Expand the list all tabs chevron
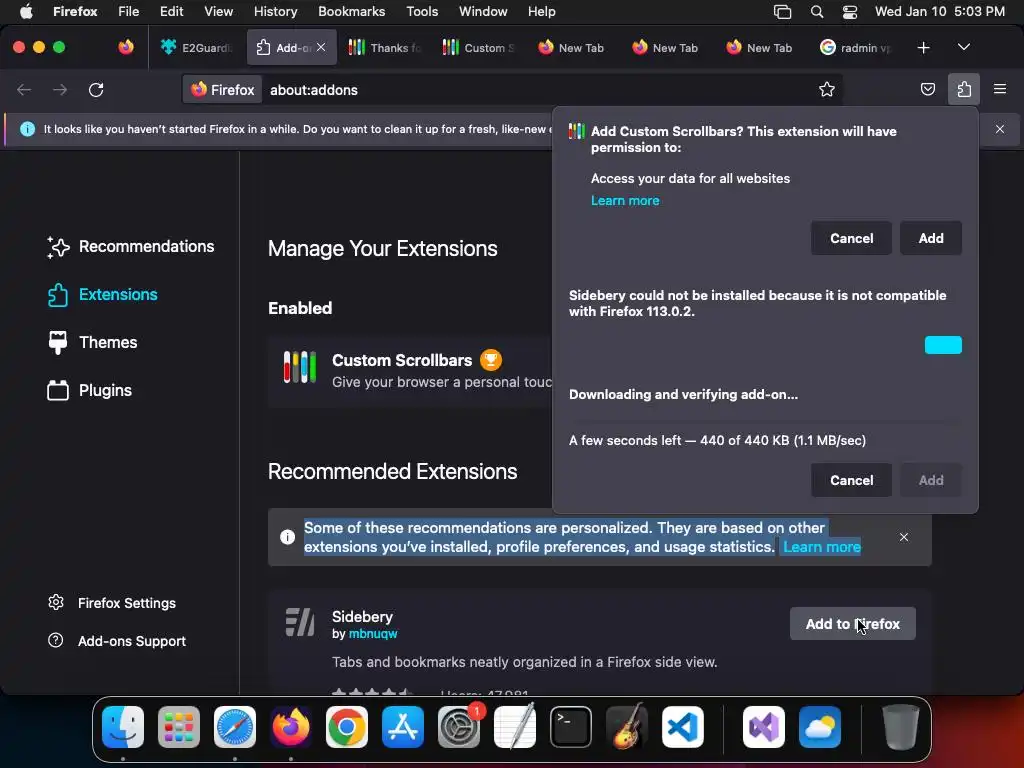 click(x=964, y=48)
